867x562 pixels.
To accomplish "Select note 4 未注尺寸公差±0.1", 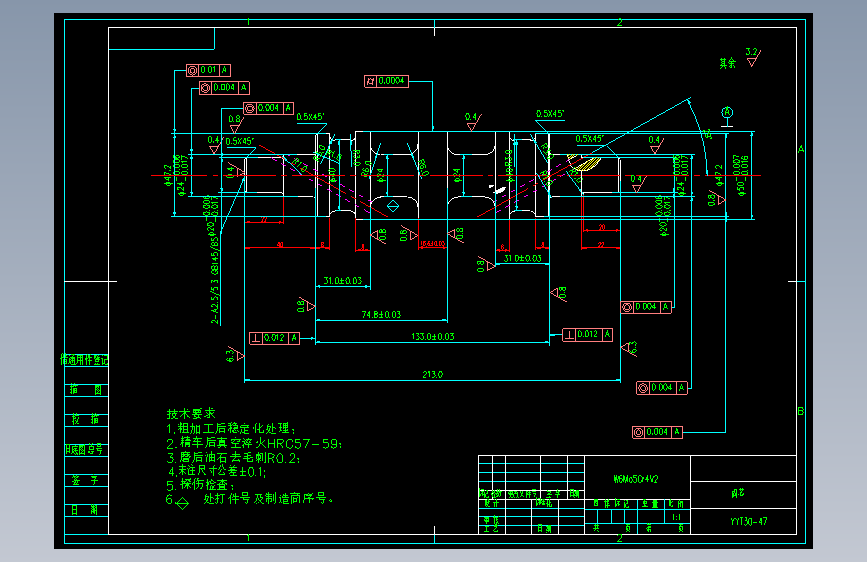I will [x=217, y=471].
